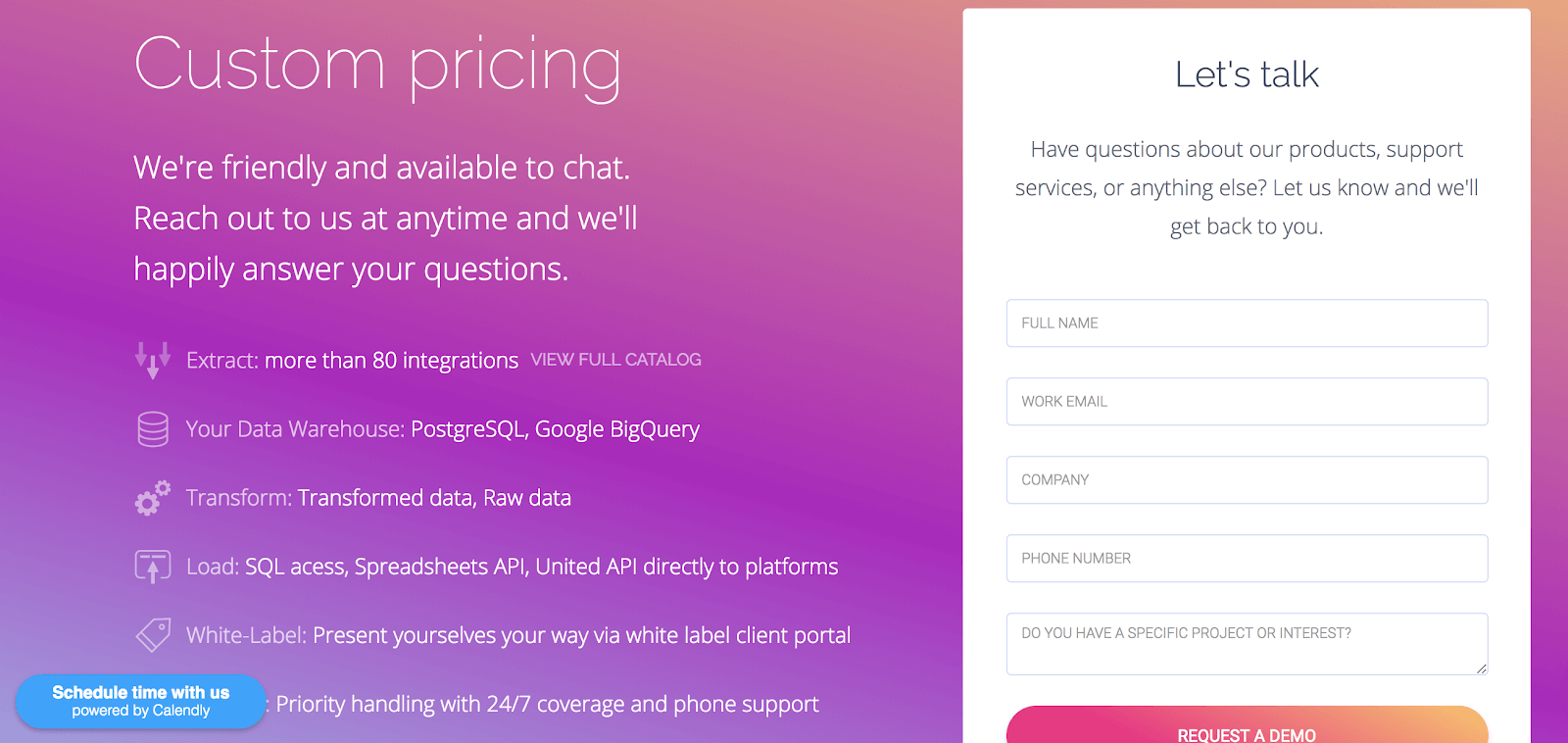Open the VIEW FULL CATALOG link
The height and width of the screenshot is (743, 1568).
(615, 360)
